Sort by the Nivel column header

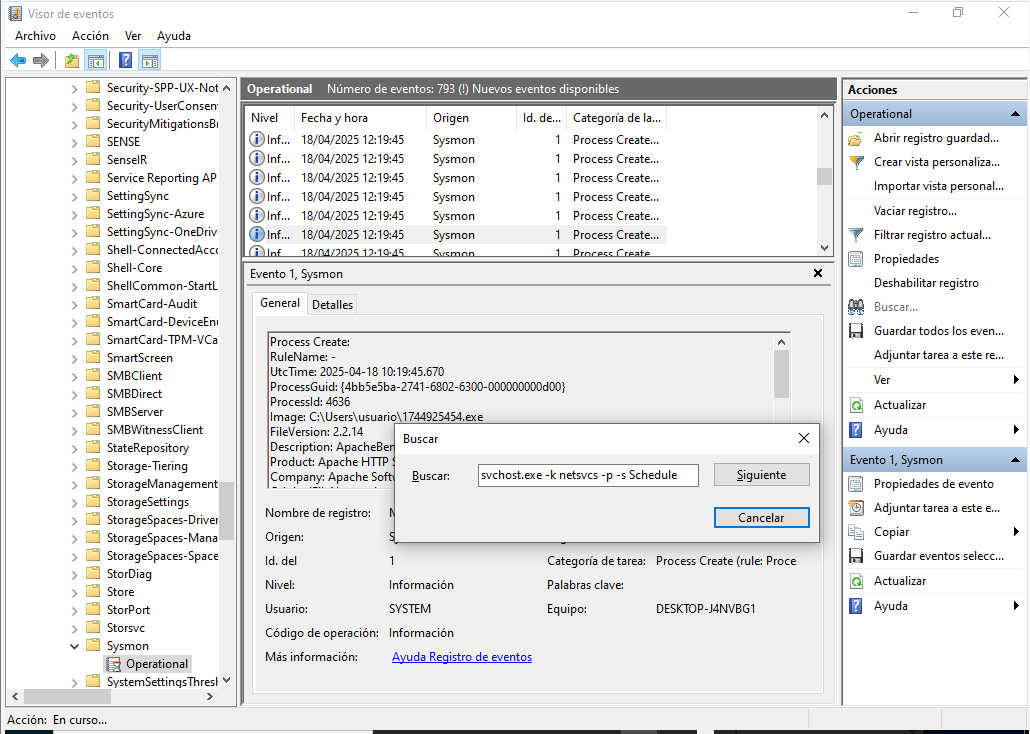[269, 118]
